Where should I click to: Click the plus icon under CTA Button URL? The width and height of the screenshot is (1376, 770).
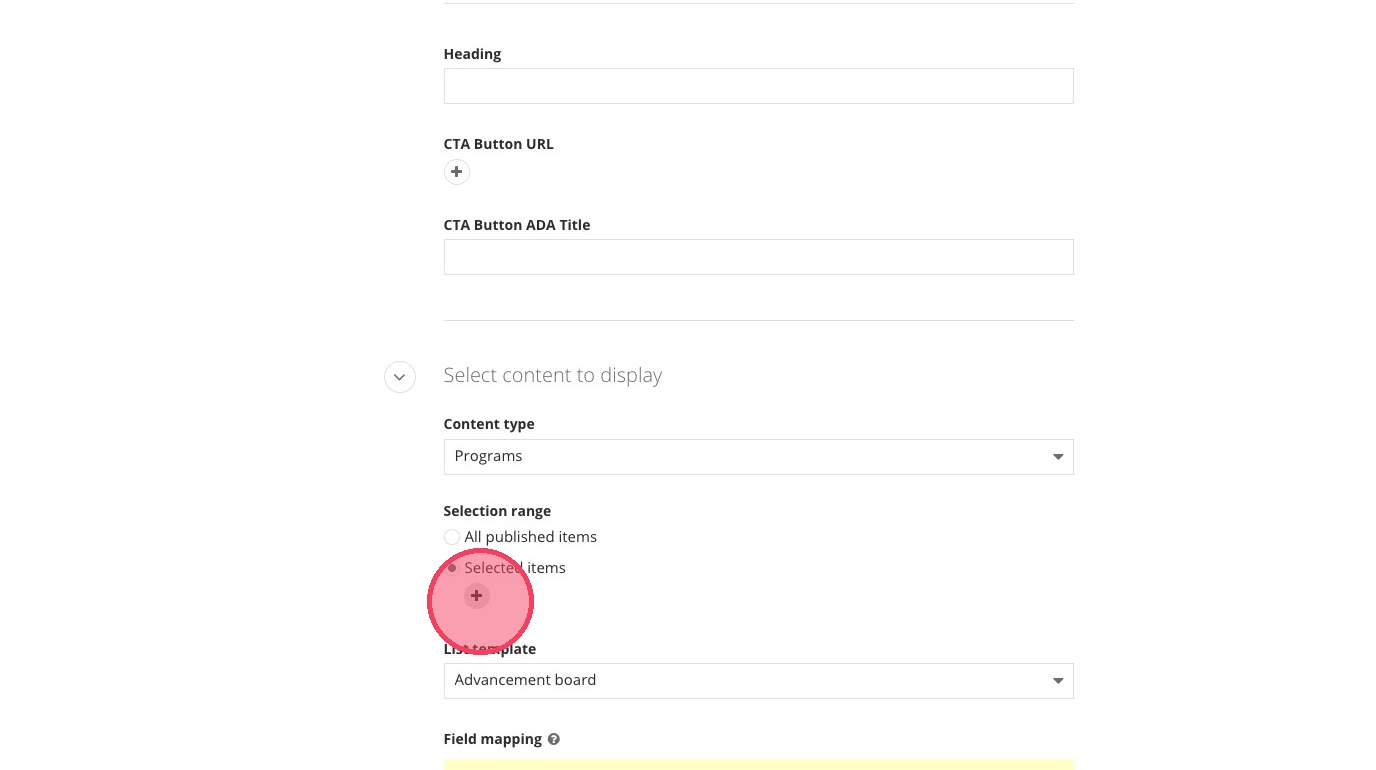pos(456,172)
